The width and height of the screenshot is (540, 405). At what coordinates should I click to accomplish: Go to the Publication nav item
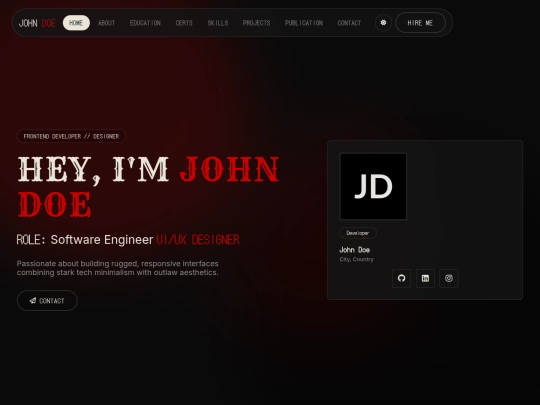click(x=304, y=23)
